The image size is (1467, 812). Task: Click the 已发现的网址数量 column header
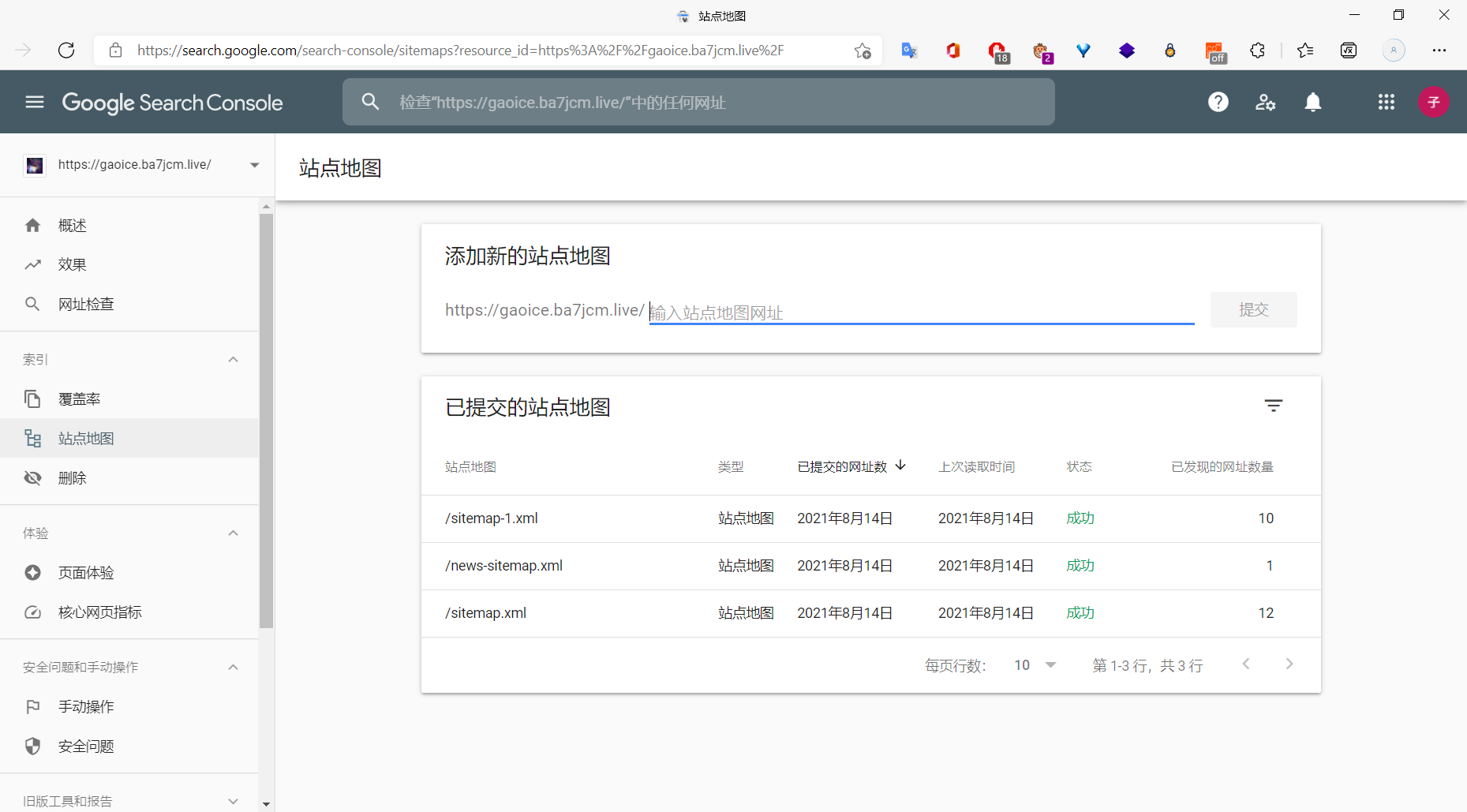click(1222, 466)
